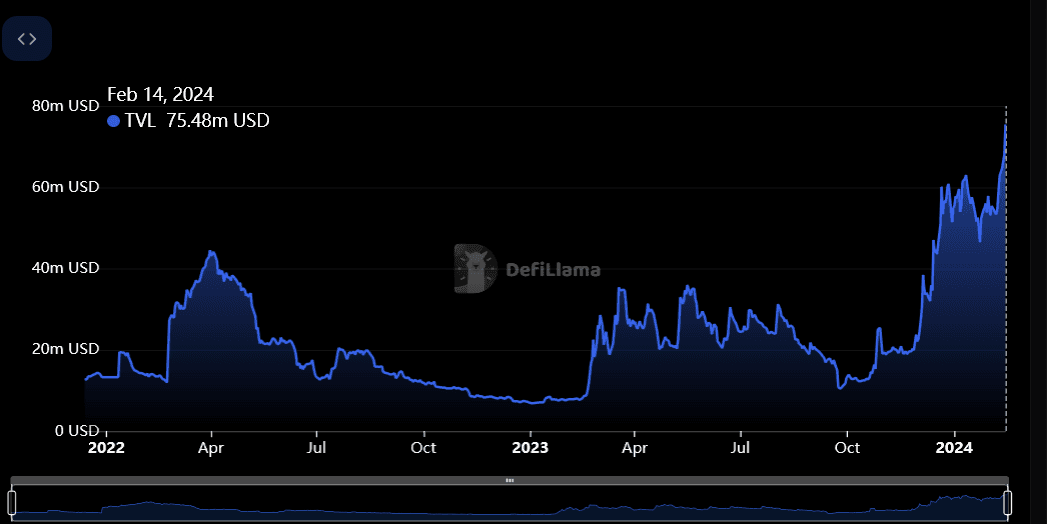Click the 2022 label on the time axis
This screenshot has height=524, width=1047.
click(x=106, y=447)
